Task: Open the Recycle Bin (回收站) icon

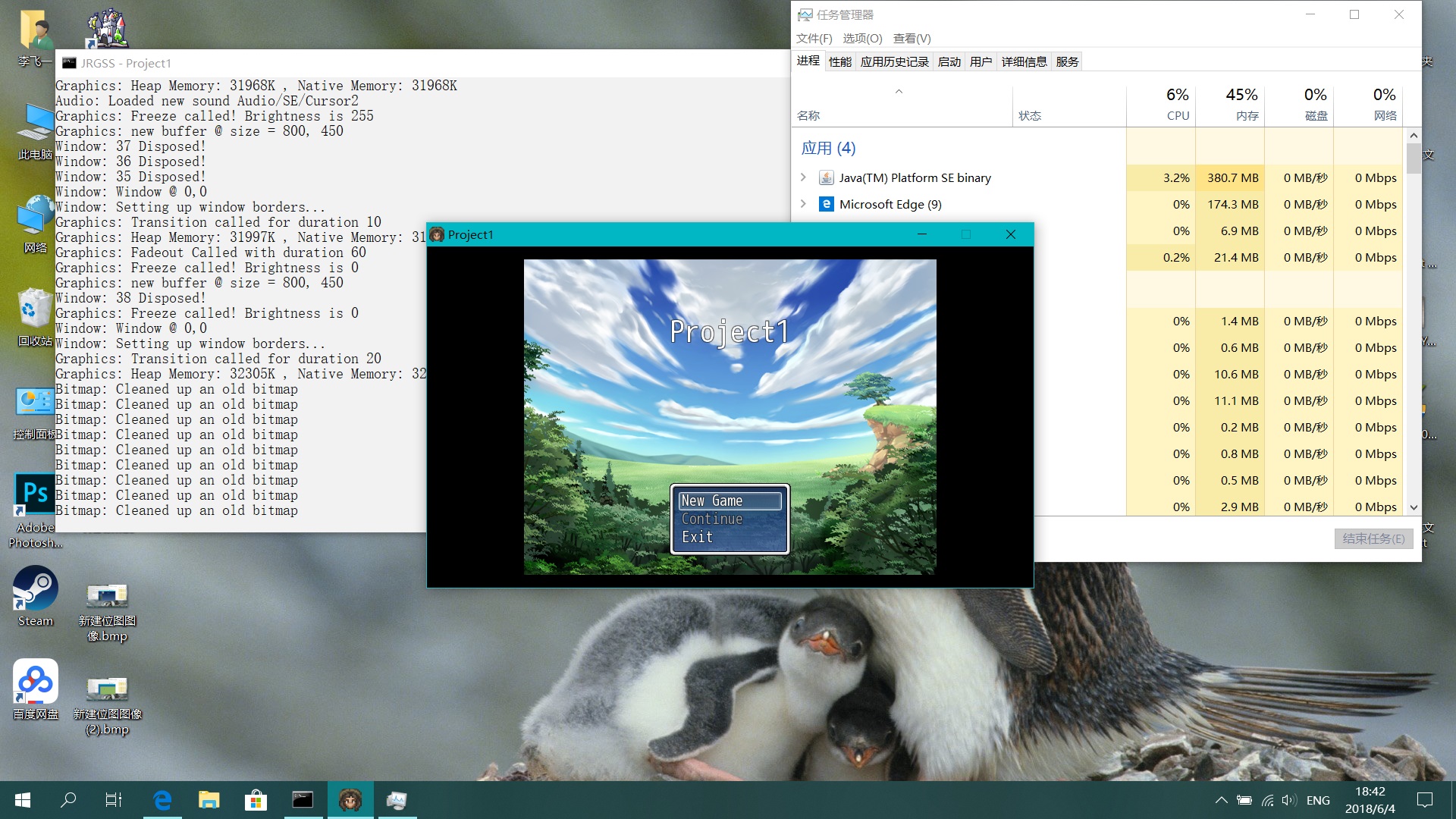Action: point(35,317)
